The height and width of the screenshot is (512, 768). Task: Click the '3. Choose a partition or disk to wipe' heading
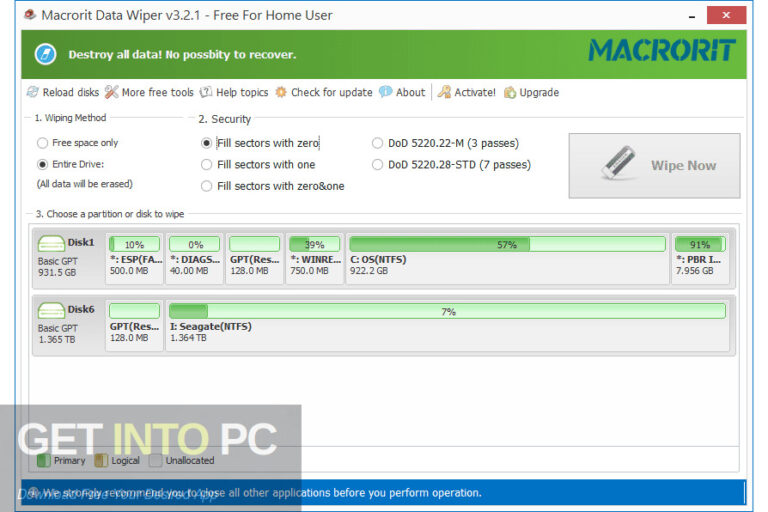coord(110,214)
